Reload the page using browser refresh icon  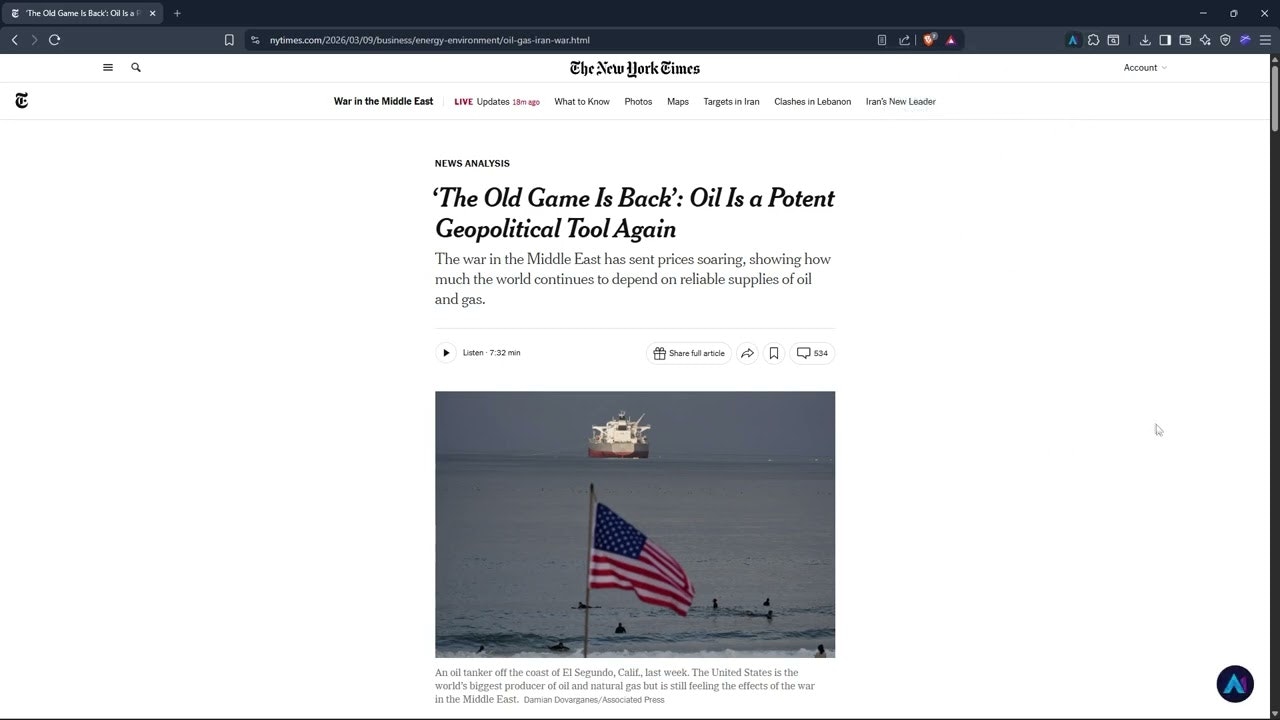point(54,40)
